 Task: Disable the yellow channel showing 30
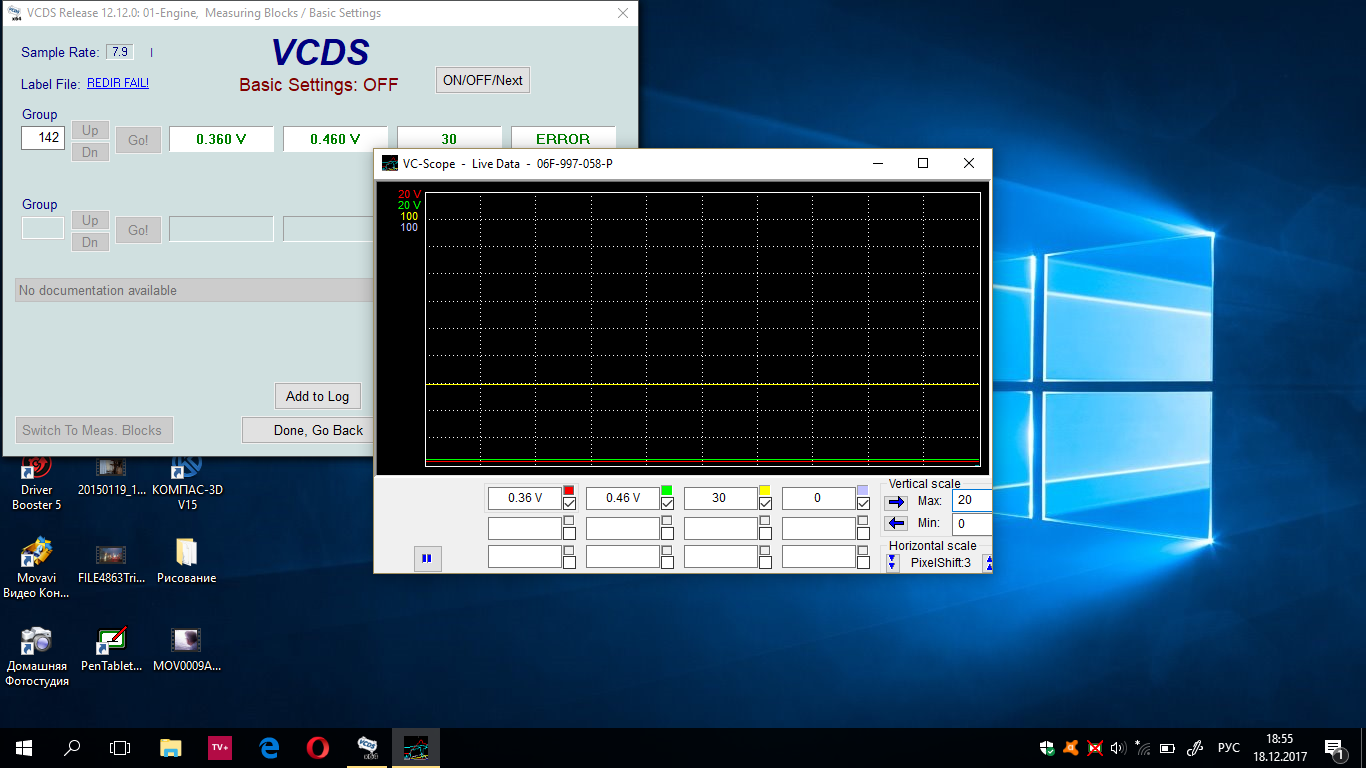tap(765, 504)
